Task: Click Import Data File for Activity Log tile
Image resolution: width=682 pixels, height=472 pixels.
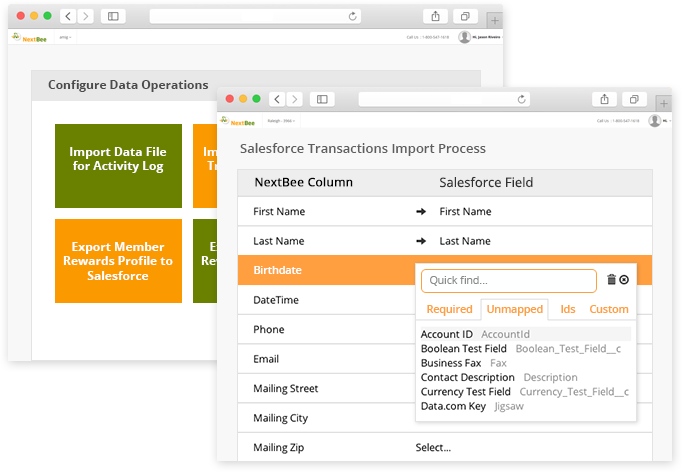Action: point(118,166)
